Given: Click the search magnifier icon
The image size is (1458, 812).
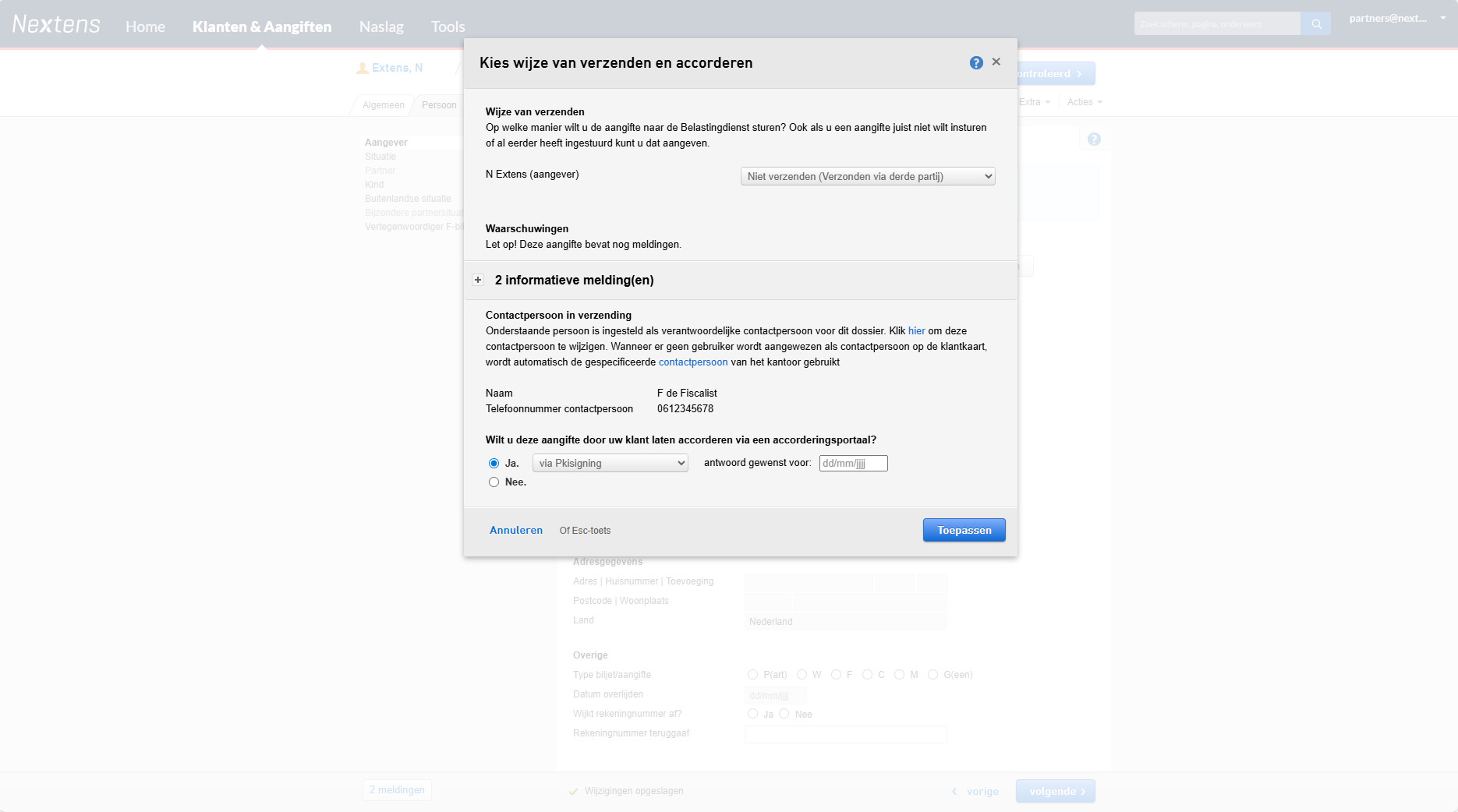Looking at the screenshot, I should pos(1315,23).
